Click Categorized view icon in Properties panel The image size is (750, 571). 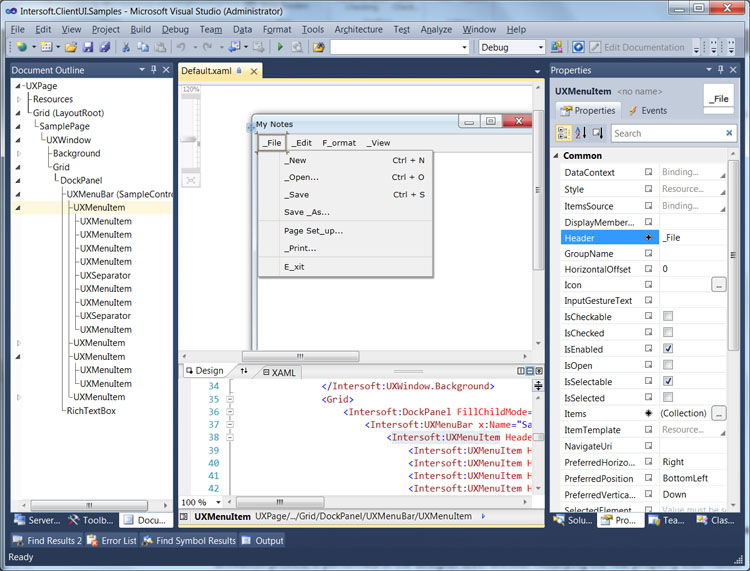click(564, 133)
